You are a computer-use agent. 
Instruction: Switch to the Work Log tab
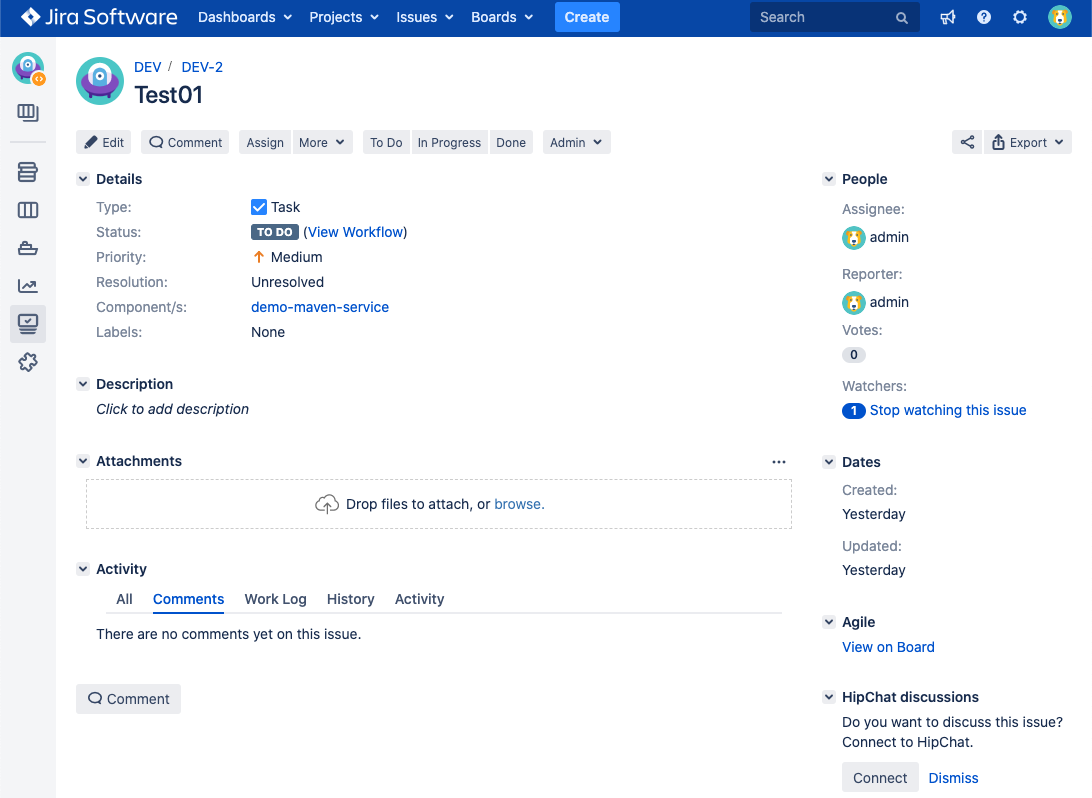click(x=275, y=599)
